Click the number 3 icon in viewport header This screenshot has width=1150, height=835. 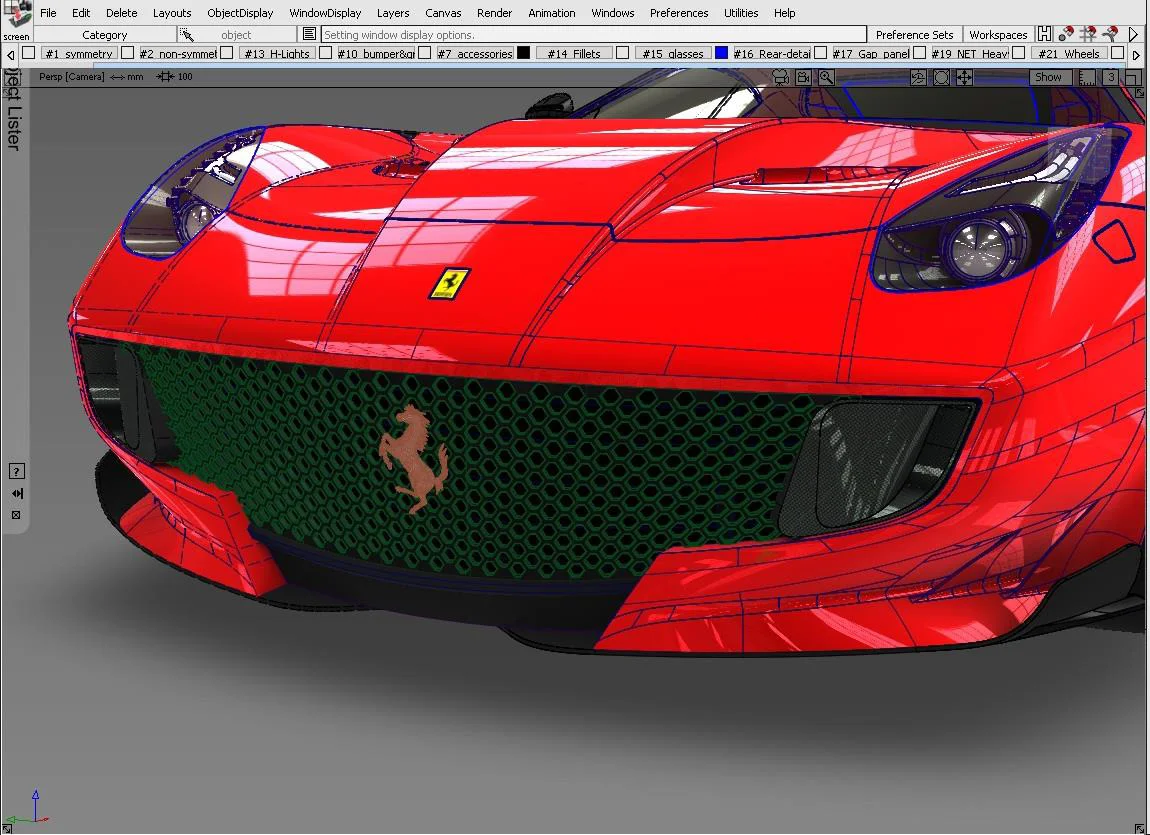point(1111,77)
